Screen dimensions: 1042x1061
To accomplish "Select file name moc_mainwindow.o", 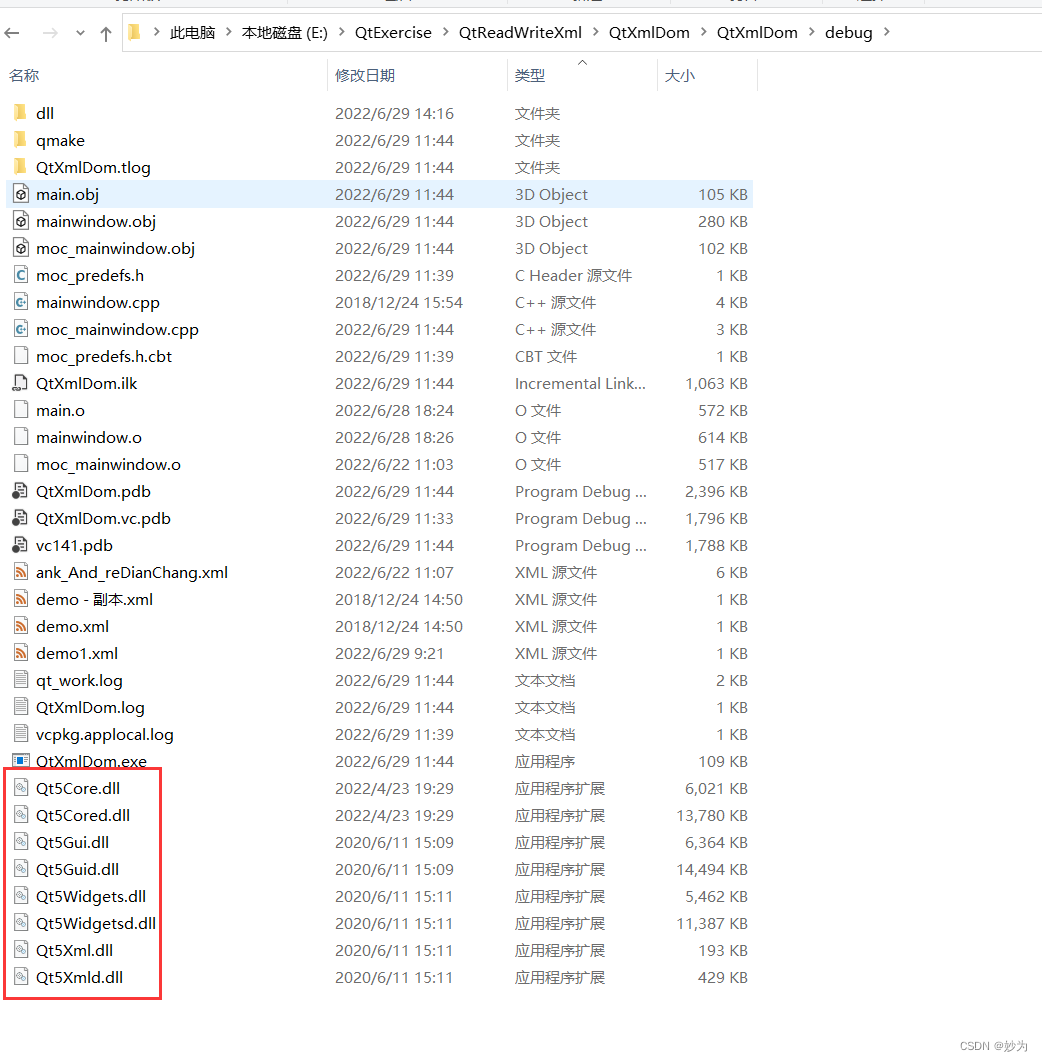I will click(x=108, y=465).
